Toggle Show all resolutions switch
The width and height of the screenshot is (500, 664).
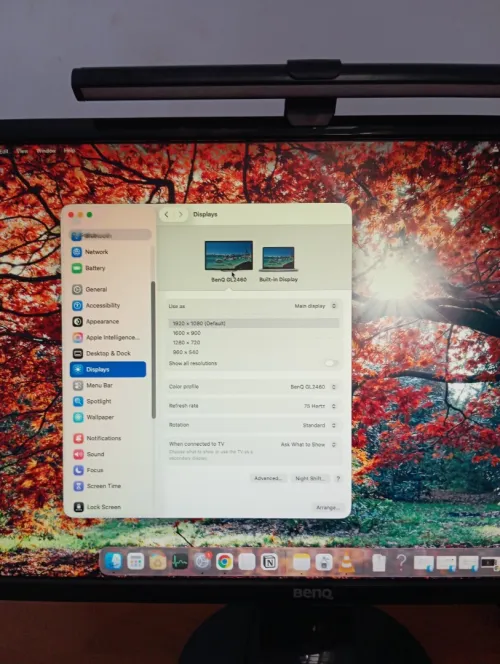click(331, 363)
